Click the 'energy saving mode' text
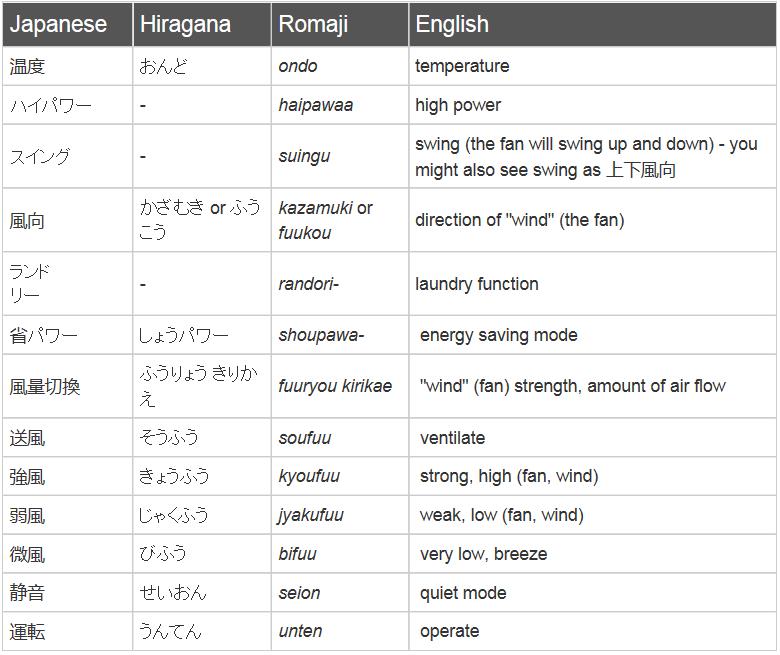 point(498,335)
